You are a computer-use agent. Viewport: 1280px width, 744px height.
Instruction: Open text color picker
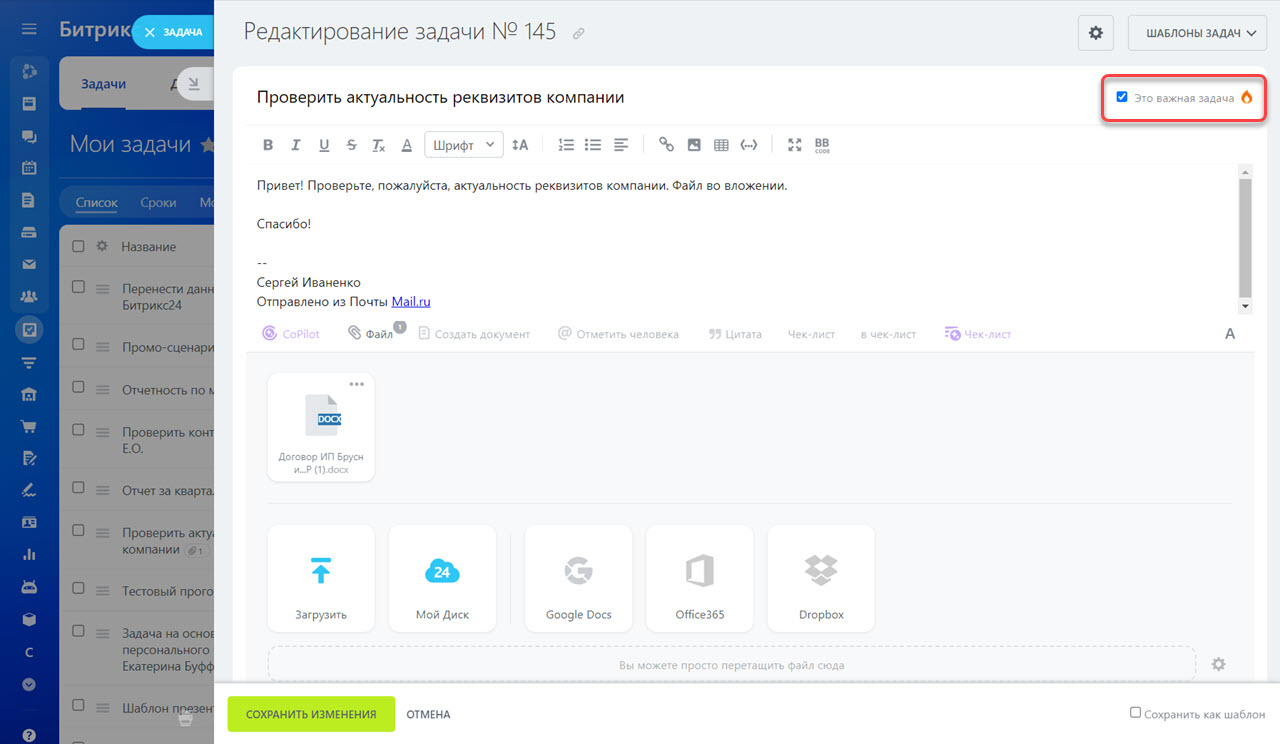coord(407,145)
